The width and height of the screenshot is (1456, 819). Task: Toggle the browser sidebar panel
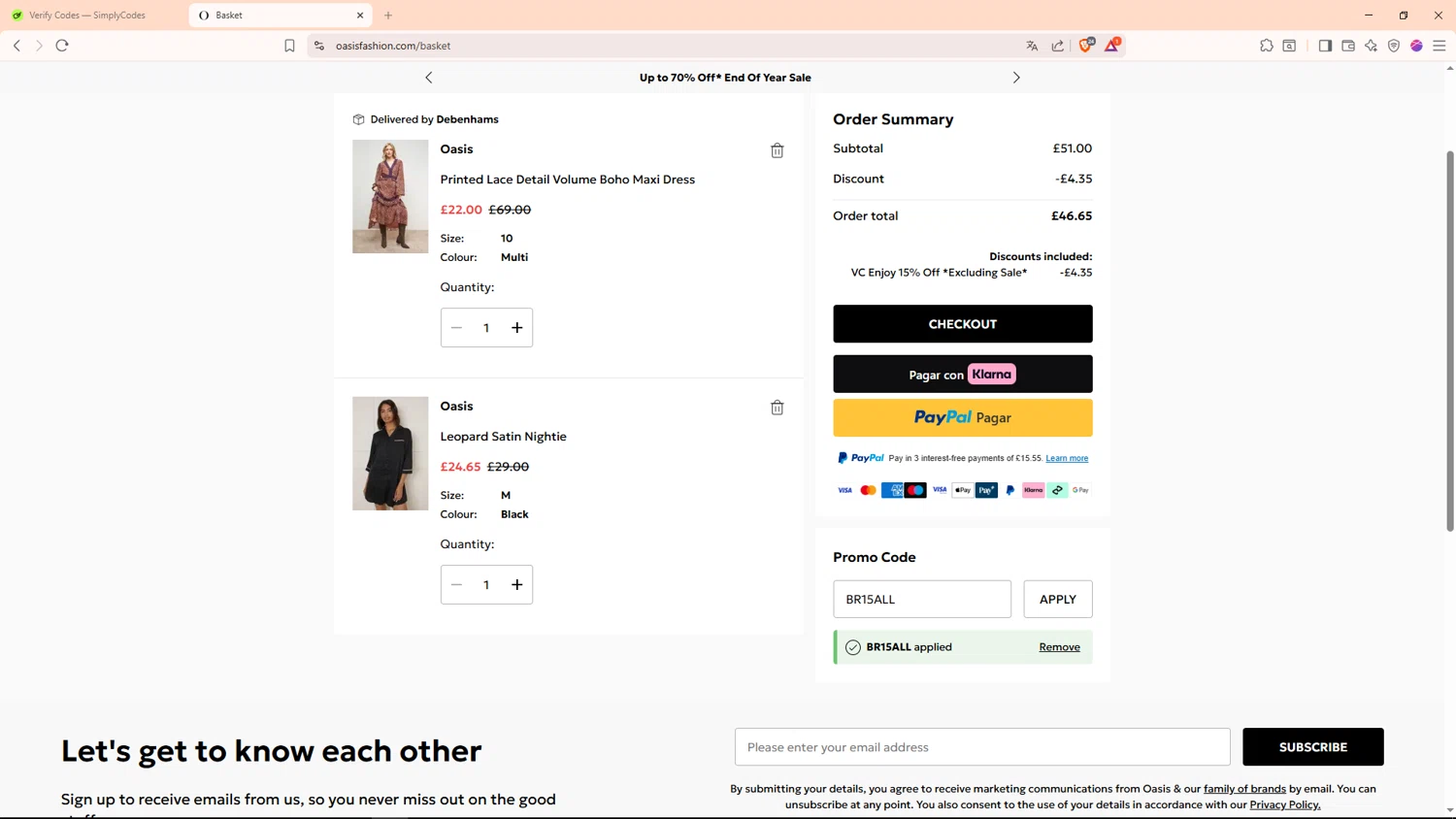(1325, 46)
